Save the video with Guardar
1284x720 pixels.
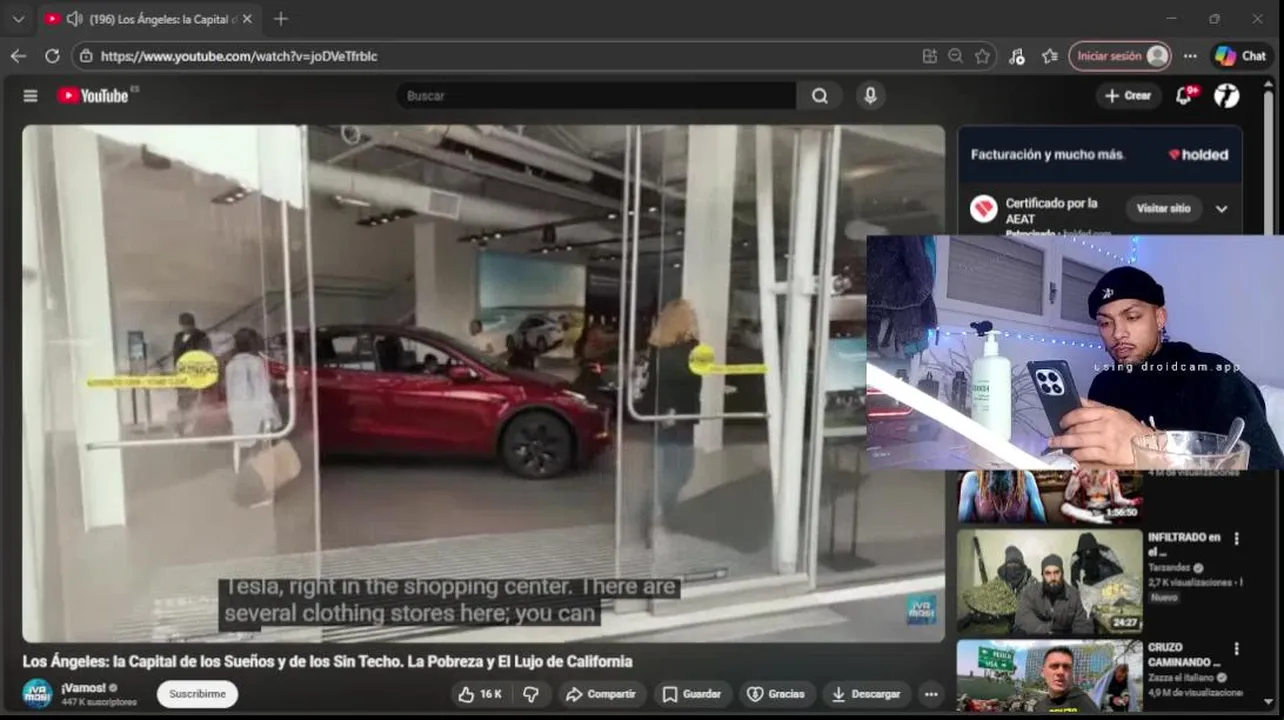692,694
